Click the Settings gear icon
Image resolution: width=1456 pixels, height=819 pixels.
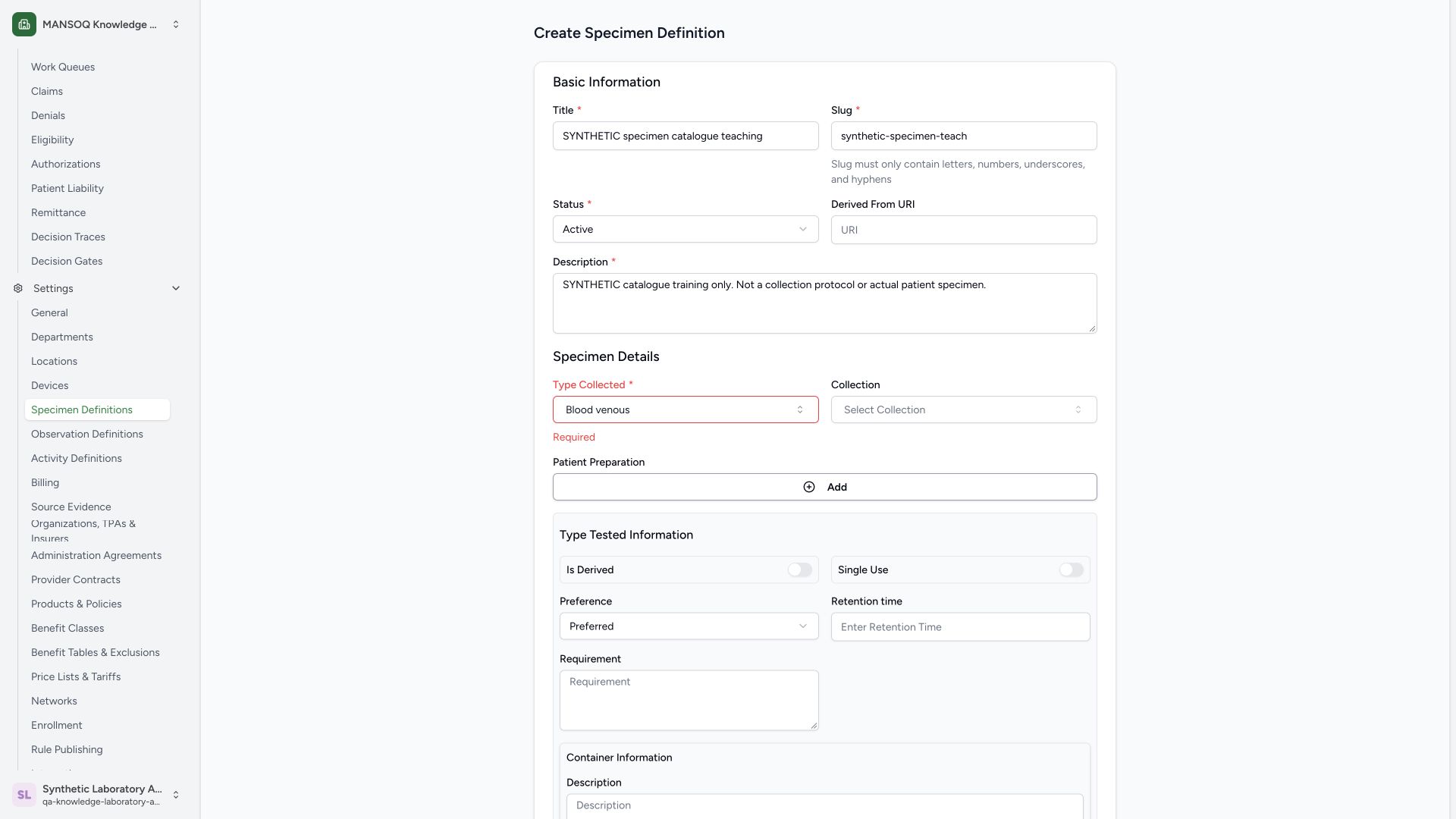(18, 288)
